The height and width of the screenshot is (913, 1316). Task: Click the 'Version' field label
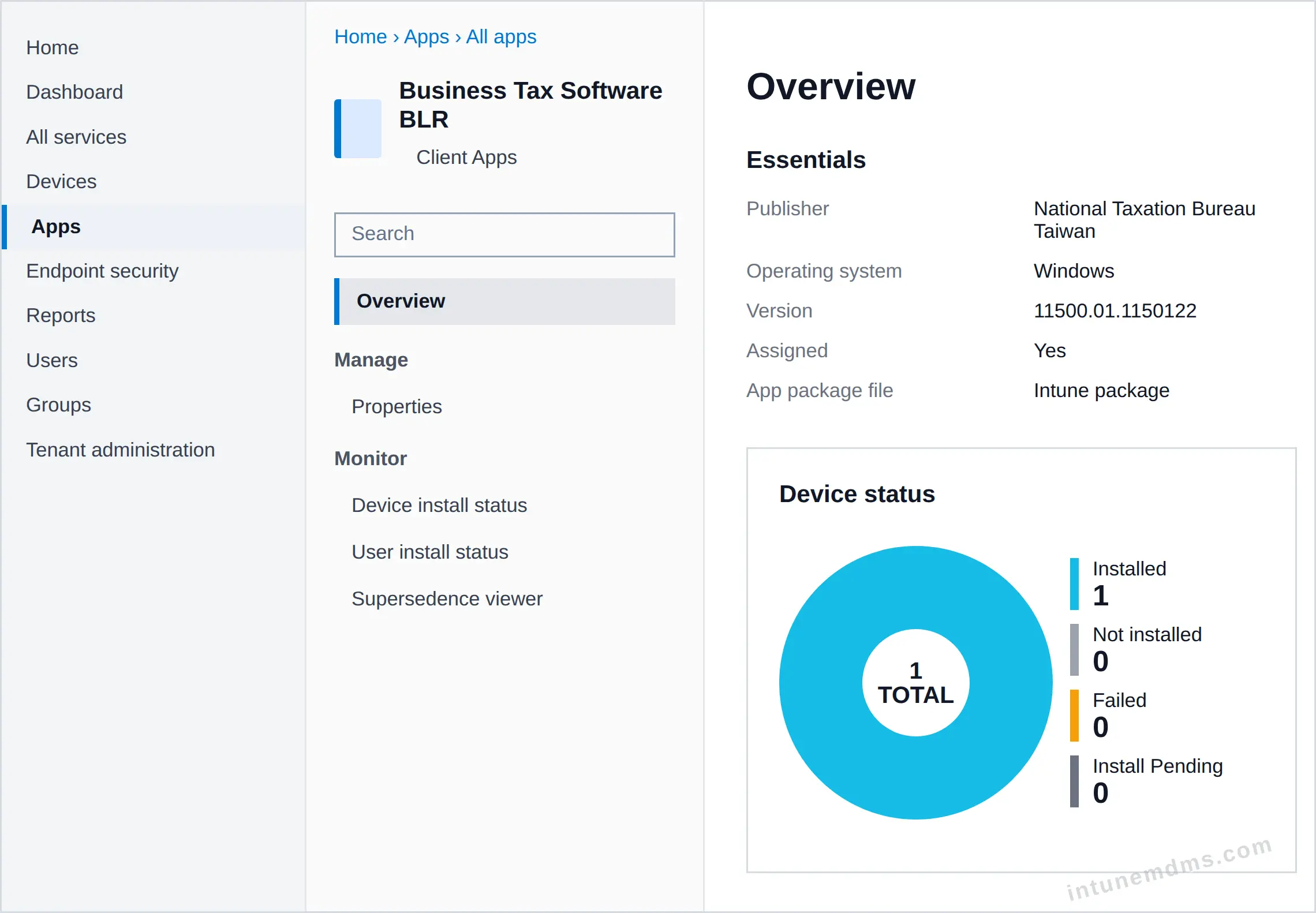(779, 311)
